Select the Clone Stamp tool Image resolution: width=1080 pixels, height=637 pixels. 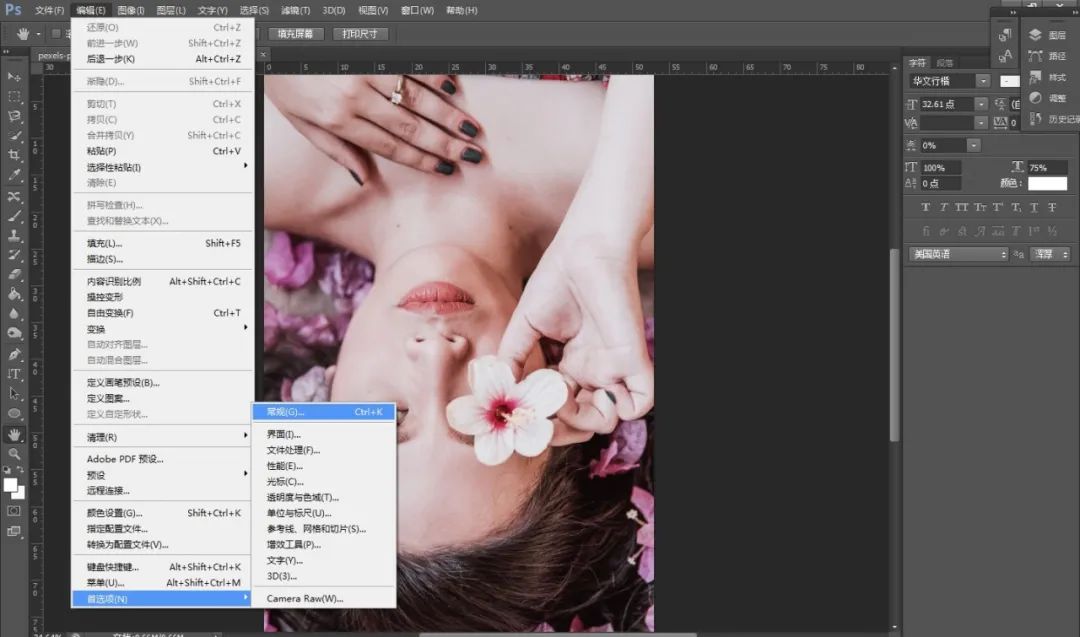pyautogui.click(x=14, y=236)
